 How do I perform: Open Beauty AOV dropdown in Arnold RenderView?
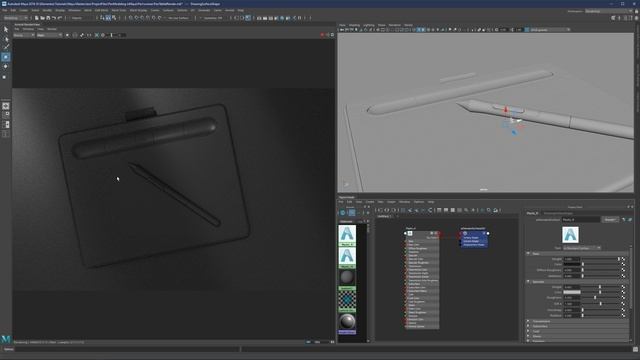24,35
